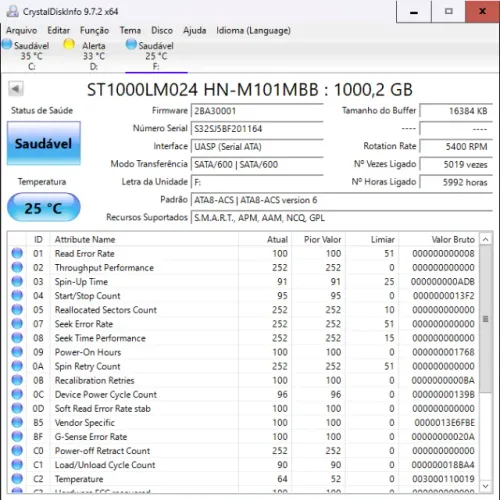Click scroll down arrow of attribute list
The width and height of the screenshot is (500, 500).
coord(486,486)
